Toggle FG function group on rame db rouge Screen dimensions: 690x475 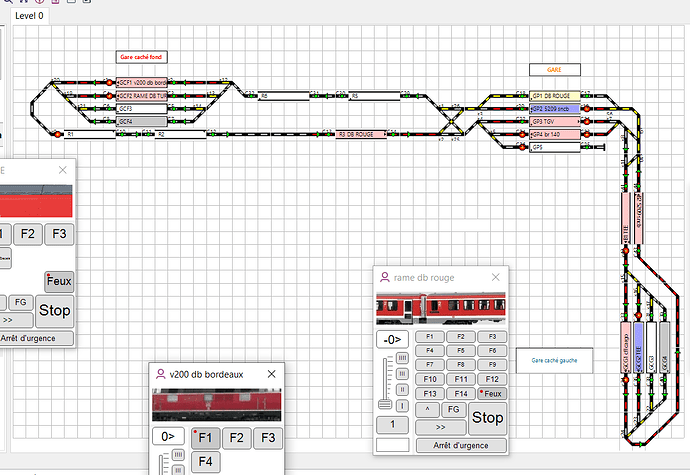[453, 410]
